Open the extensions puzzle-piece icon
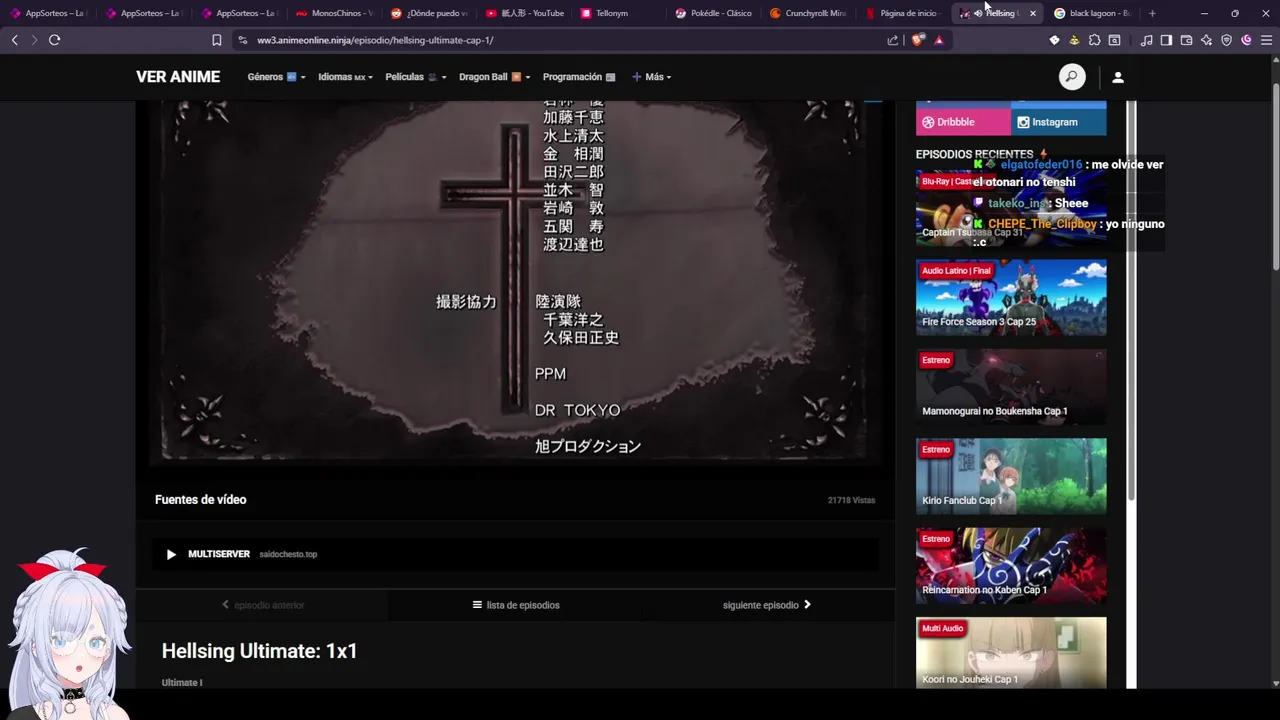 (x=1094, y=40)
